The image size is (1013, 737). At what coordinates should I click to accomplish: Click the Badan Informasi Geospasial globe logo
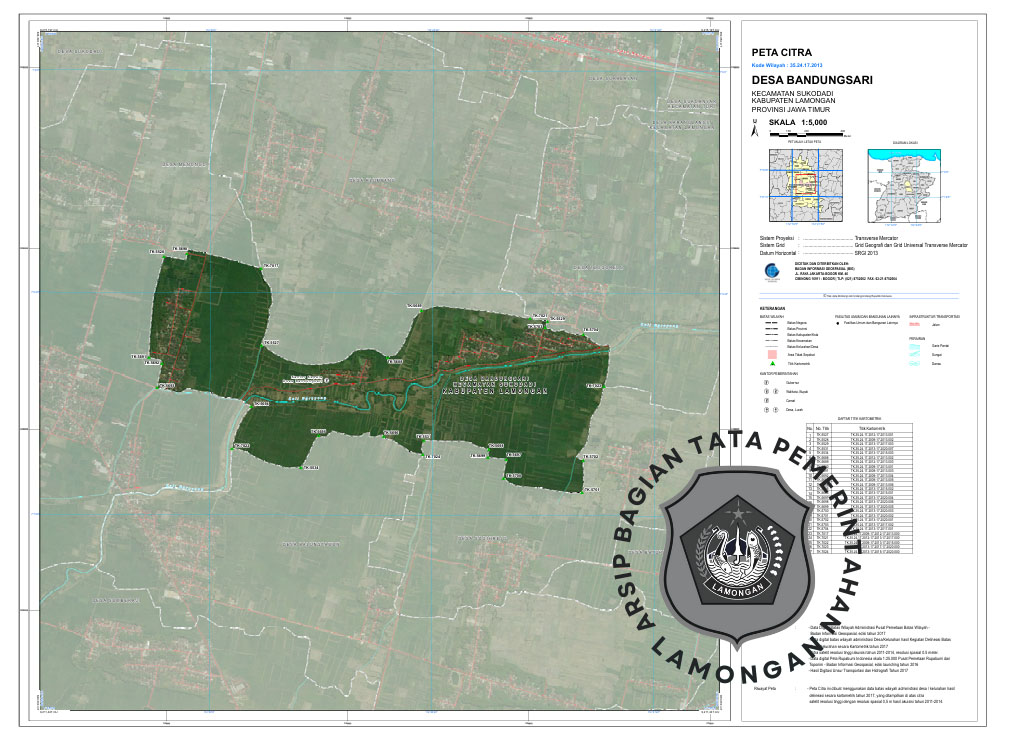769,270
